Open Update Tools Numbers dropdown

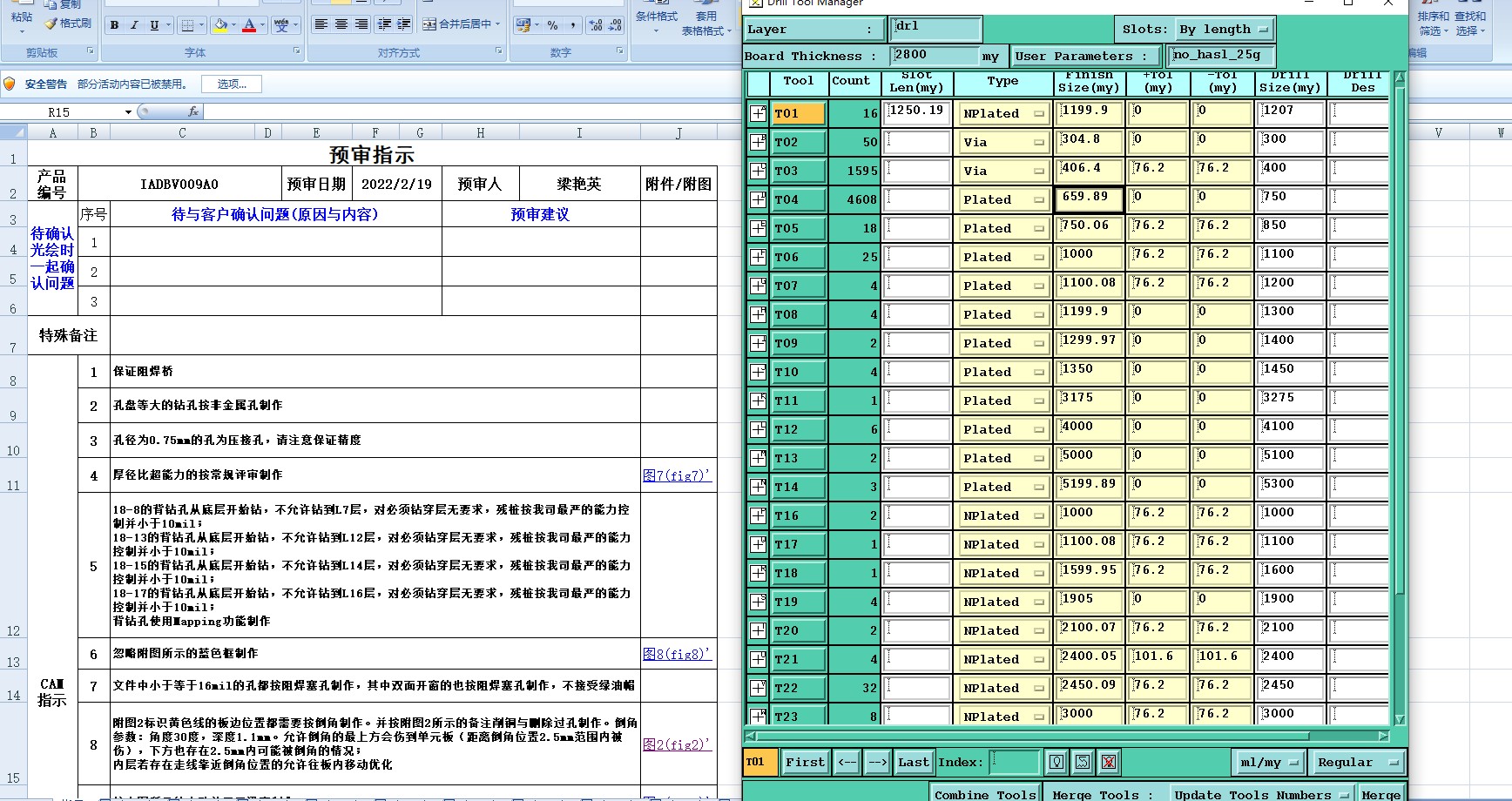click(1260, 794)
